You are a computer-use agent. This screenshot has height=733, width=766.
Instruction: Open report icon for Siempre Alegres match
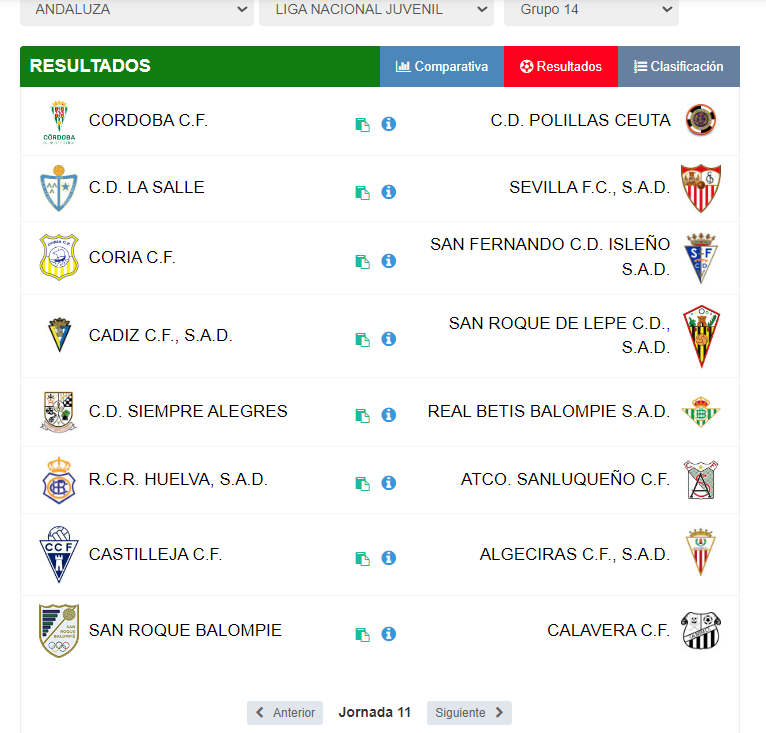click(x=362, y=415)
